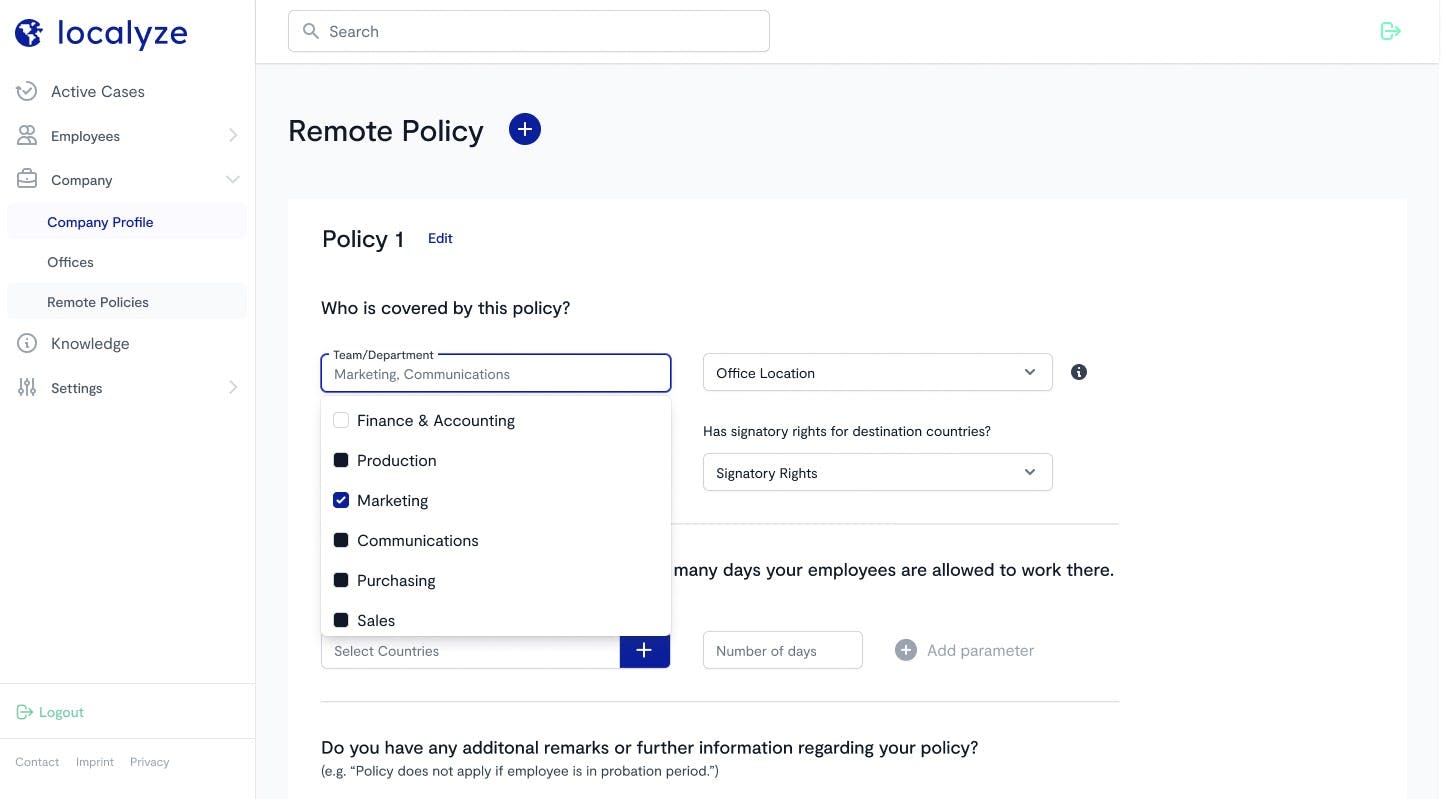Expand the Employees sidebar section

(233, 136)
